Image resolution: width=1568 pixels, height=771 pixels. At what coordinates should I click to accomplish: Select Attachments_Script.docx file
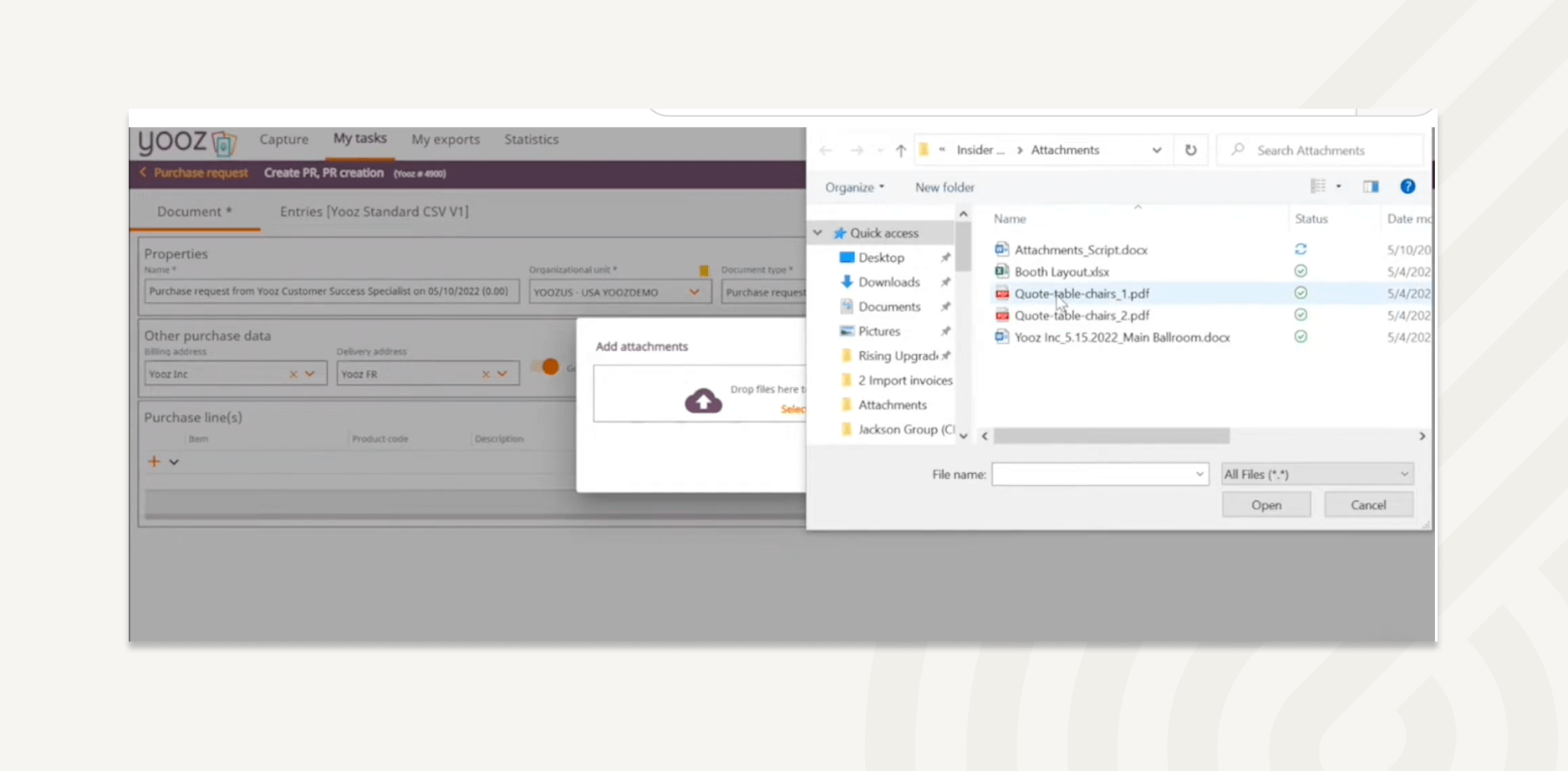1081,250
